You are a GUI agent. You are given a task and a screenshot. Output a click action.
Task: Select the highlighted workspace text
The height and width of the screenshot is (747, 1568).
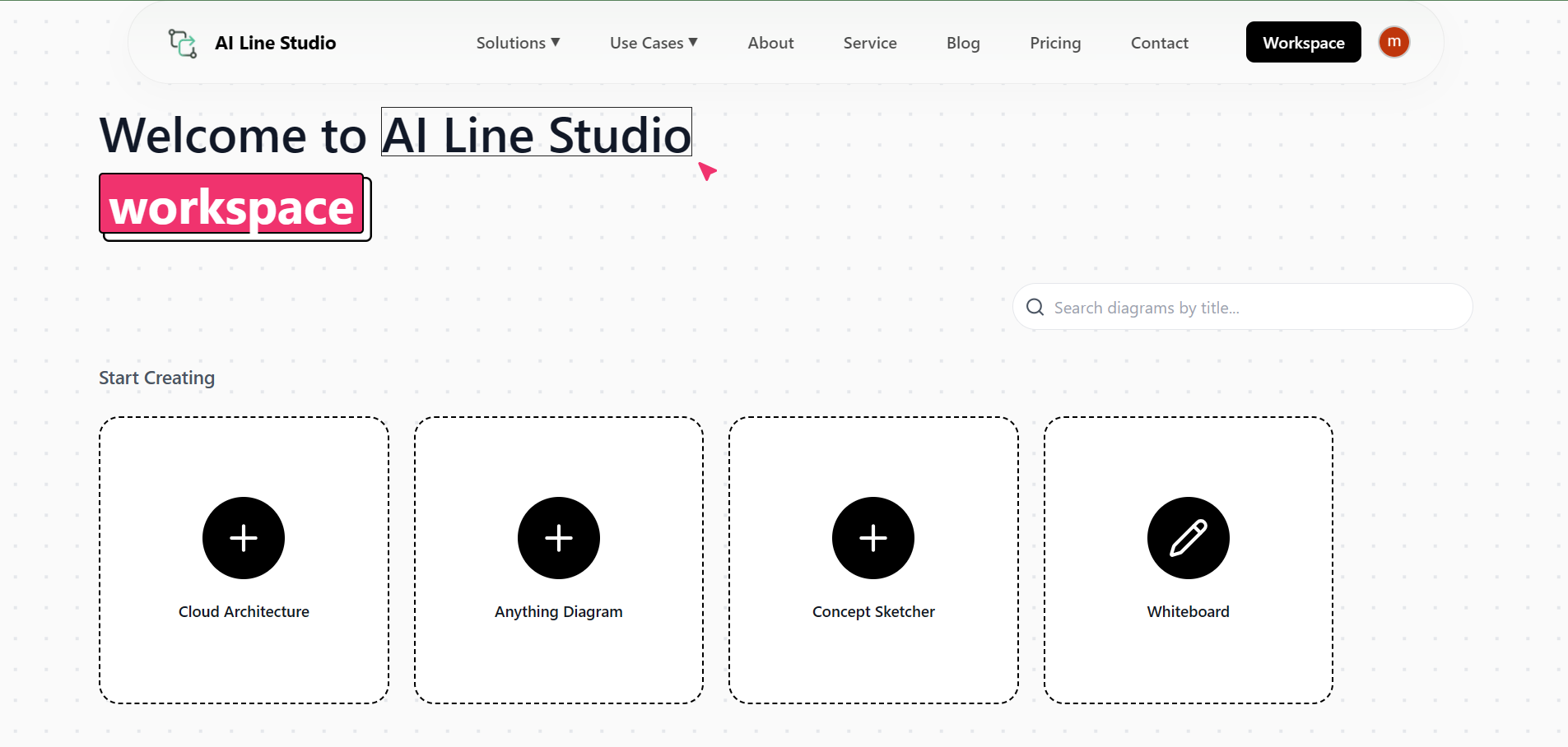[231, 206]
